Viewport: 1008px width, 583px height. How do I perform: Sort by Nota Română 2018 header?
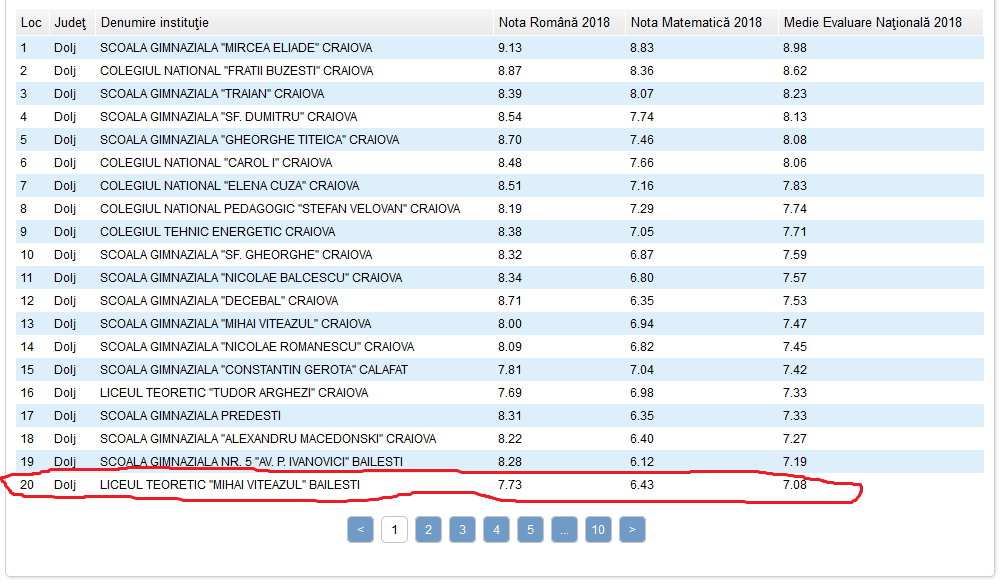(x=554, y=22)
